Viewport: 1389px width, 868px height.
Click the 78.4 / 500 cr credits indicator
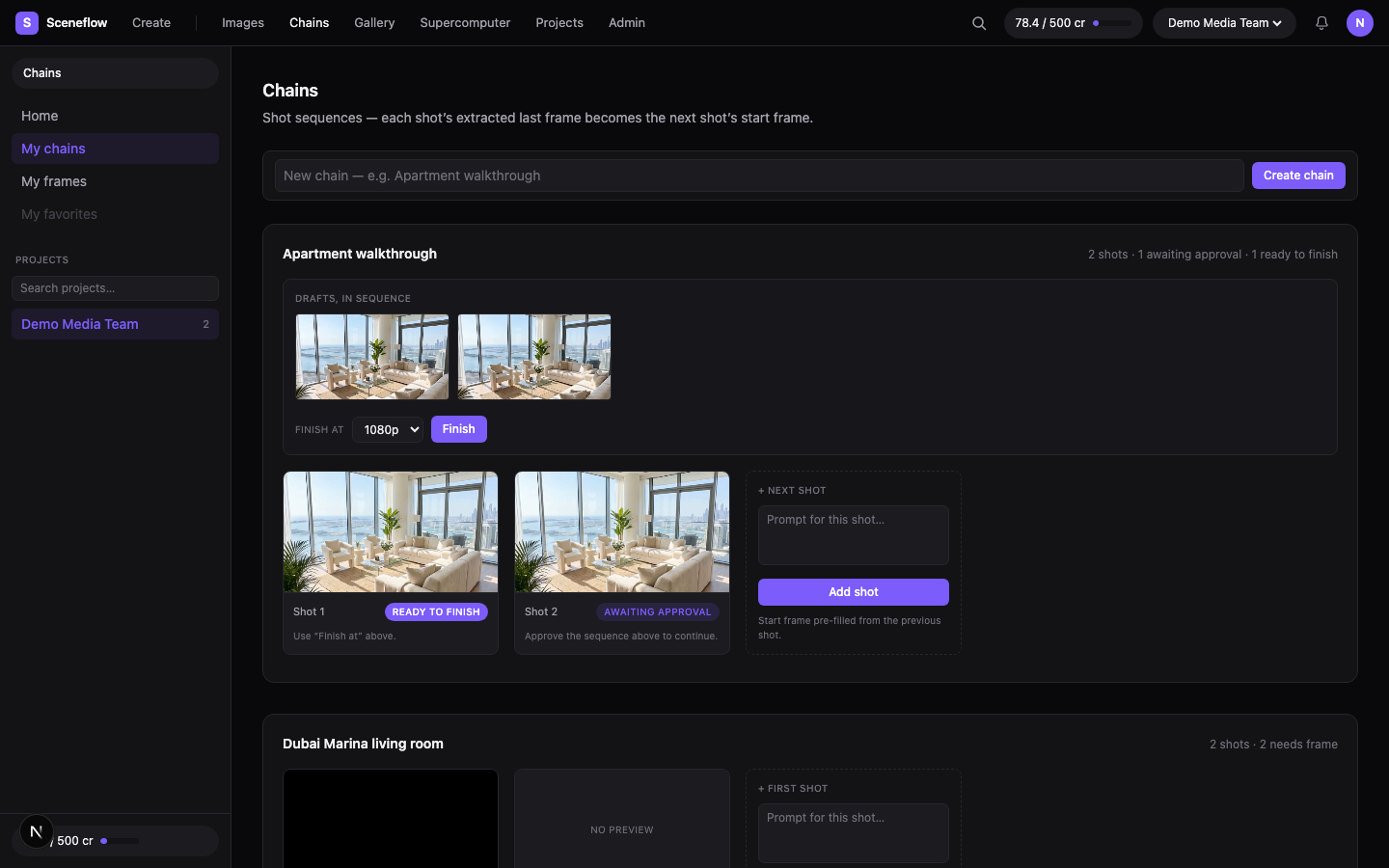[1073, 23]
